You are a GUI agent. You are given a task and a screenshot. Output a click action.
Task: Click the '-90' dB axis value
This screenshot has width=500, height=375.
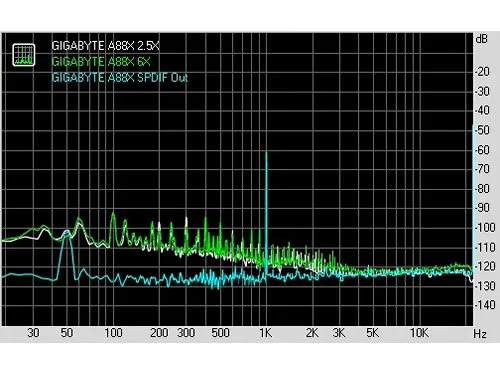point(482,208)
